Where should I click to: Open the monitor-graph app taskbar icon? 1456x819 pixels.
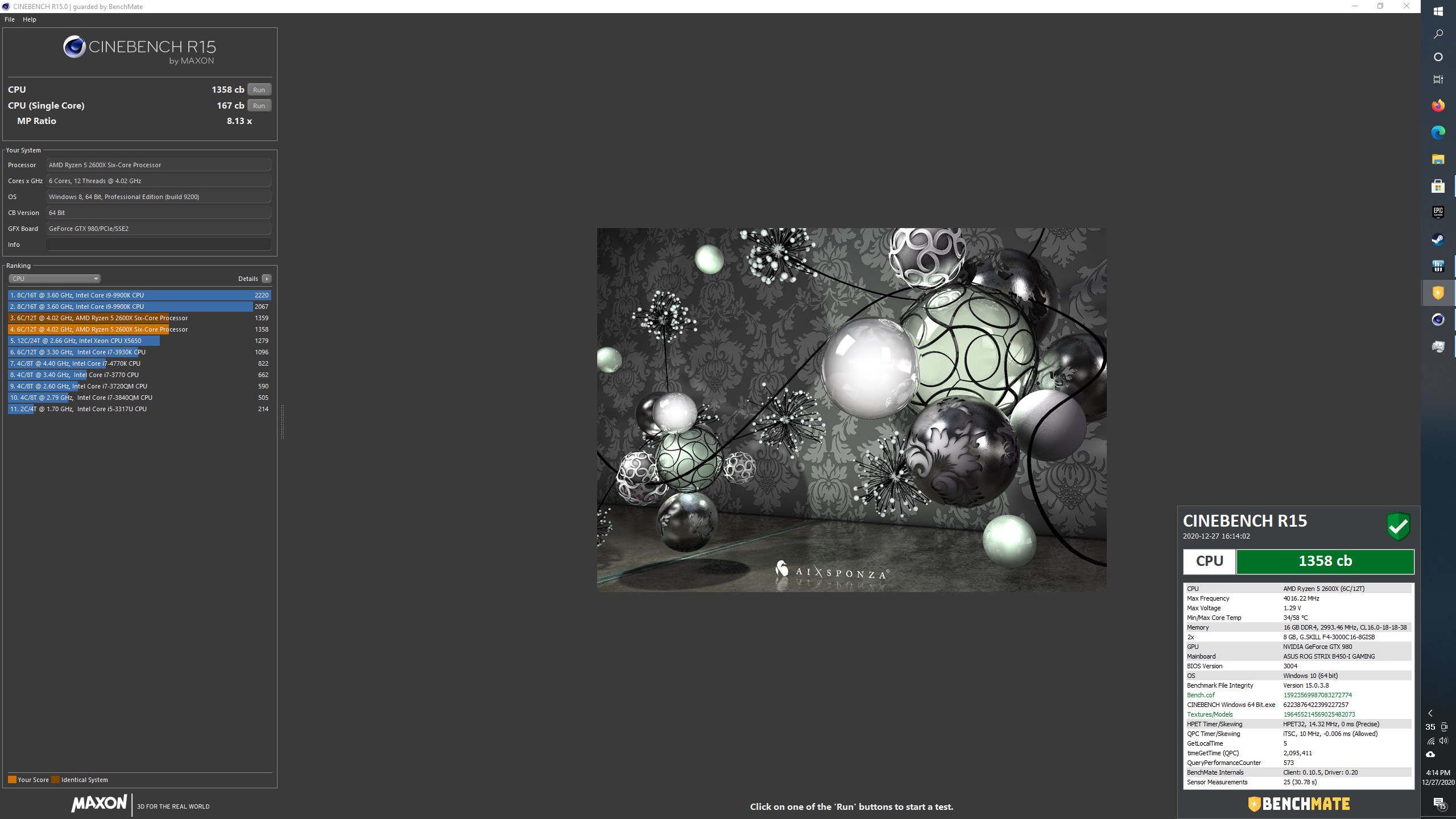[x=1438, y=346]
